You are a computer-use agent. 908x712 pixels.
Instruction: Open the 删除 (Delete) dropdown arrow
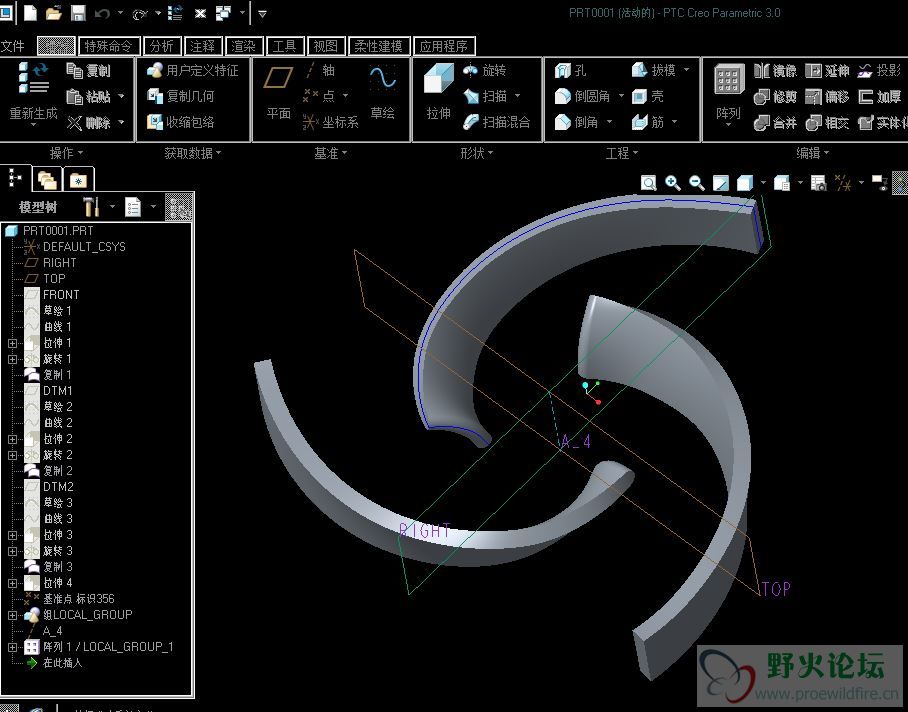click(x=121, y=122)
